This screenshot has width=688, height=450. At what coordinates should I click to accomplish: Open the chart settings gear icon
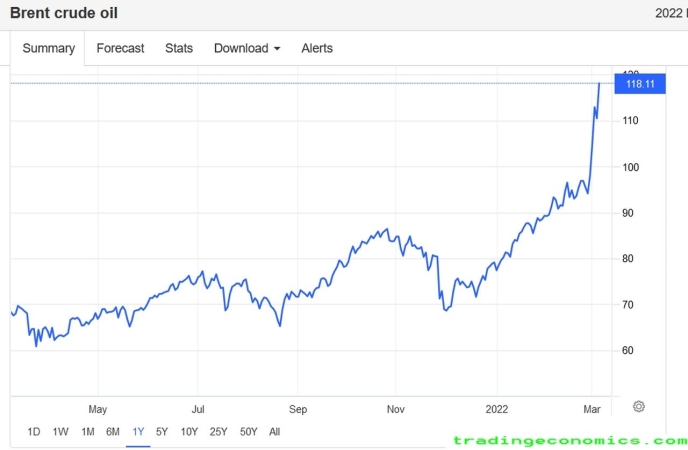638,406
